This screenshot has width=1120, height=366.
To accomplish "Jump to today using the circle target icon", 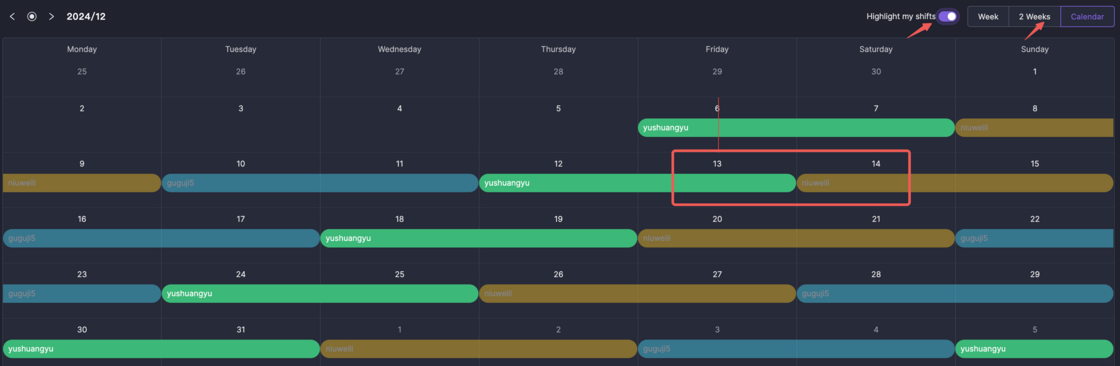I will coord(31,16).
